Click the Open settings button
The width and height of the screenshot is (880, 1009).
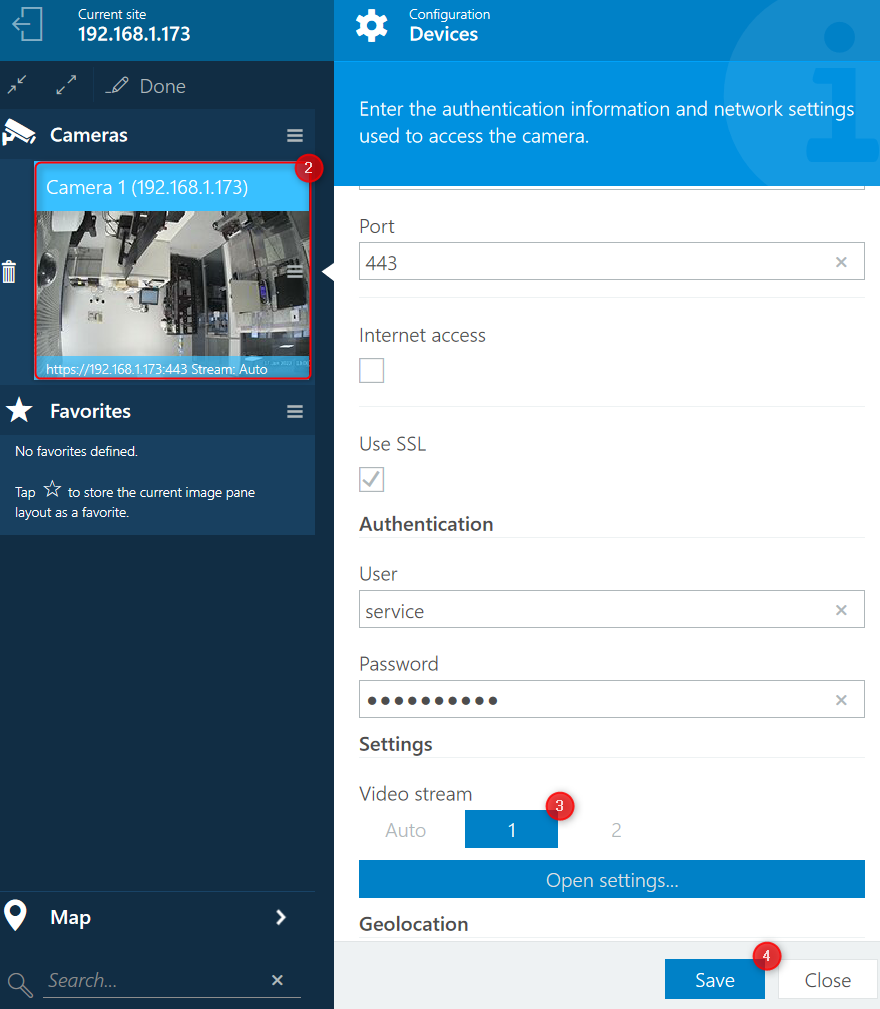point(612,879)
